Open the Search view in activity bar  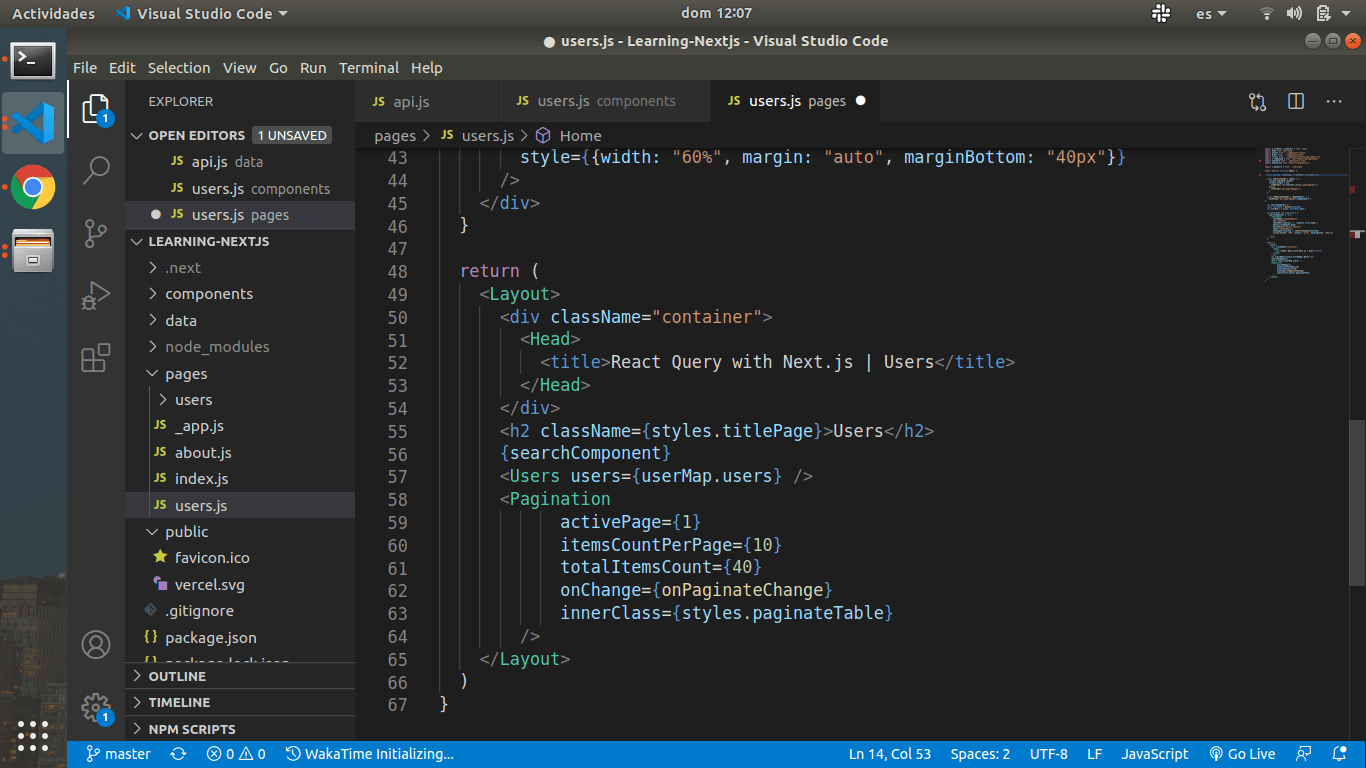click(x=96, y=170)
